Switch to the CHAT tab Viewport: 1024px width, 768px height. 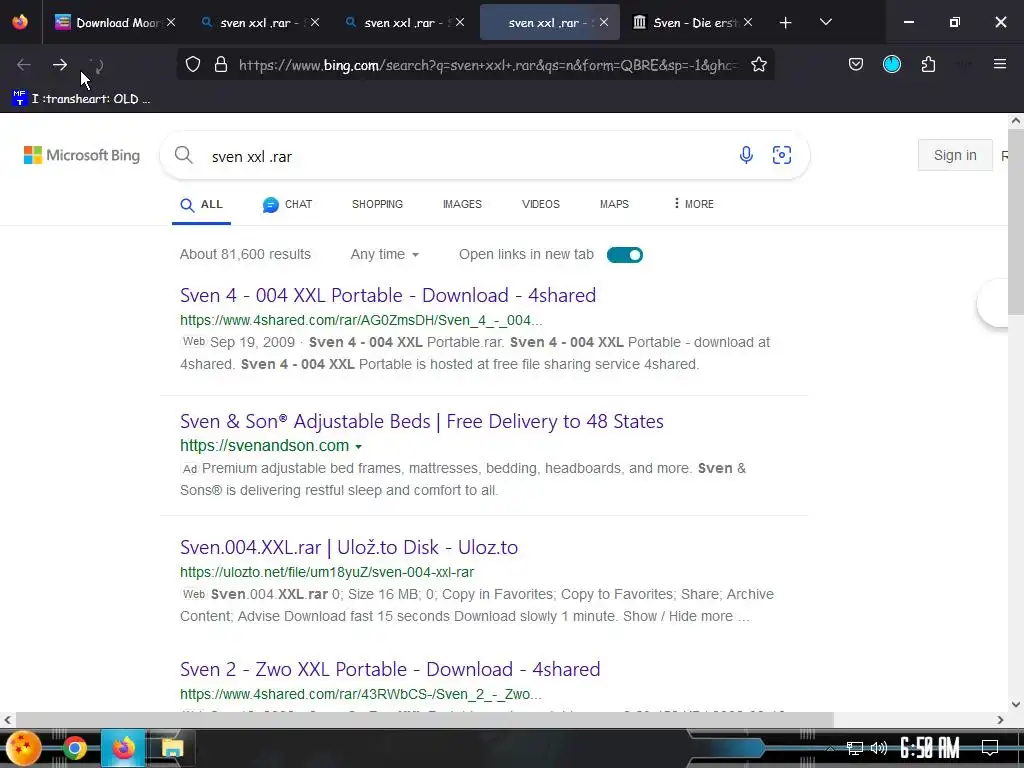287,204
